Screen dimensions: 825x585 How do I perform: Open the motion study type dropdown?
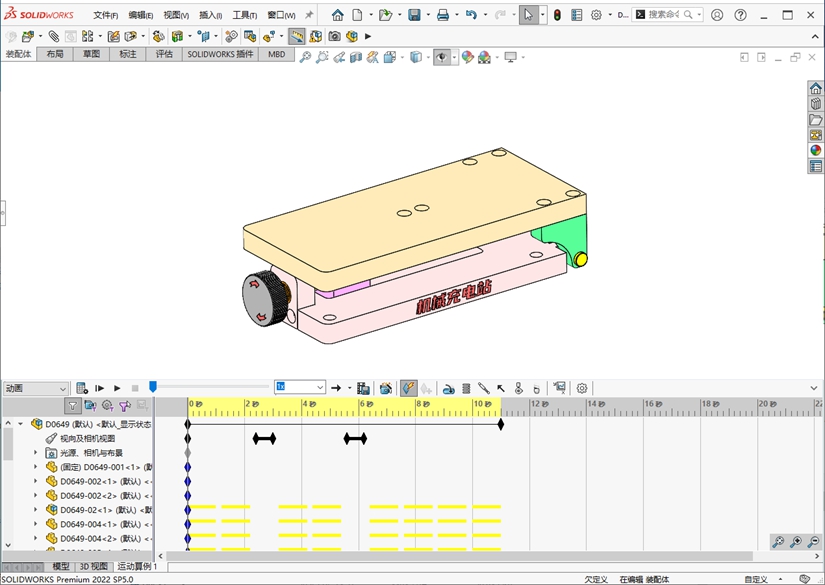coord(35,388)
